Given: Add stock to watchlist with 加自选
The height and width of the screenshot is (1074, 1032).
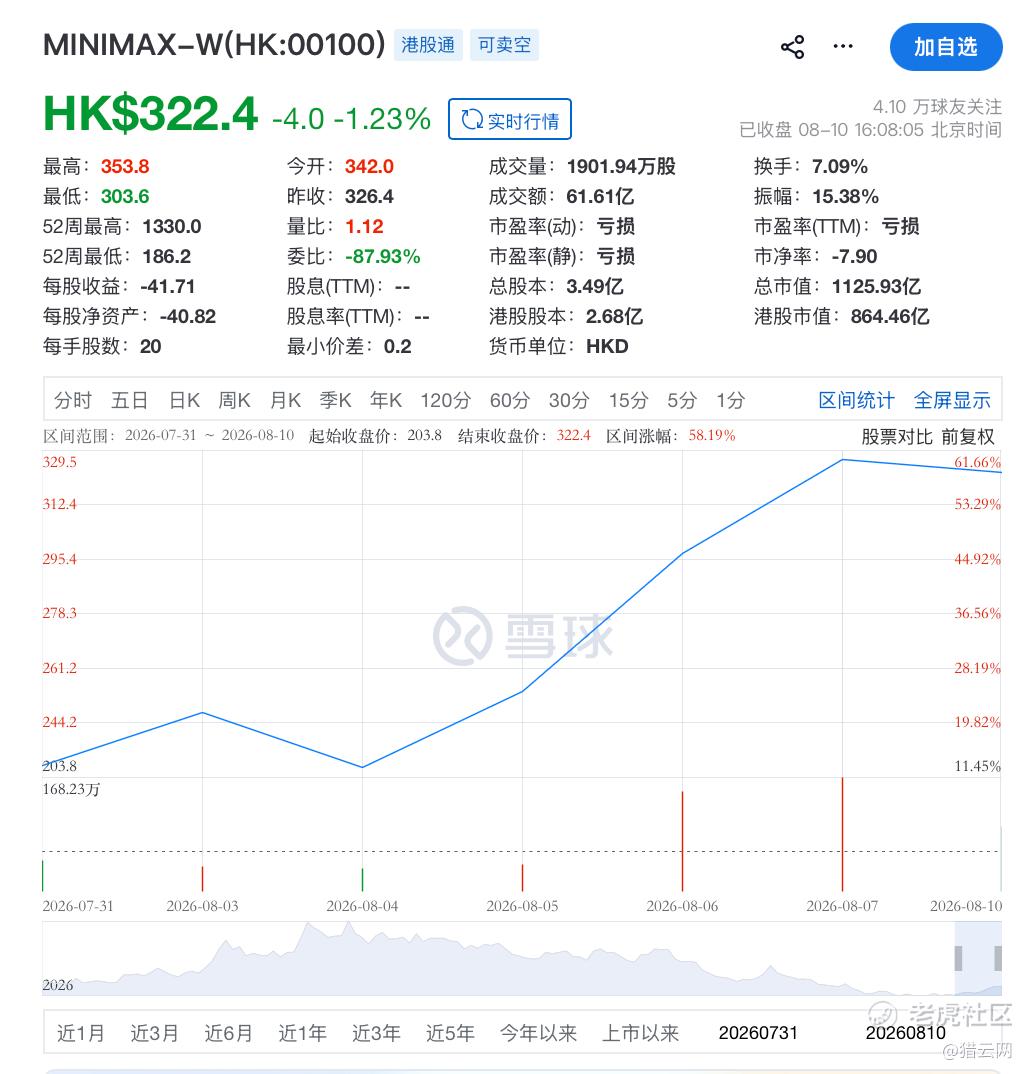Looking at the screenshot, I should [x=946, y=47].
